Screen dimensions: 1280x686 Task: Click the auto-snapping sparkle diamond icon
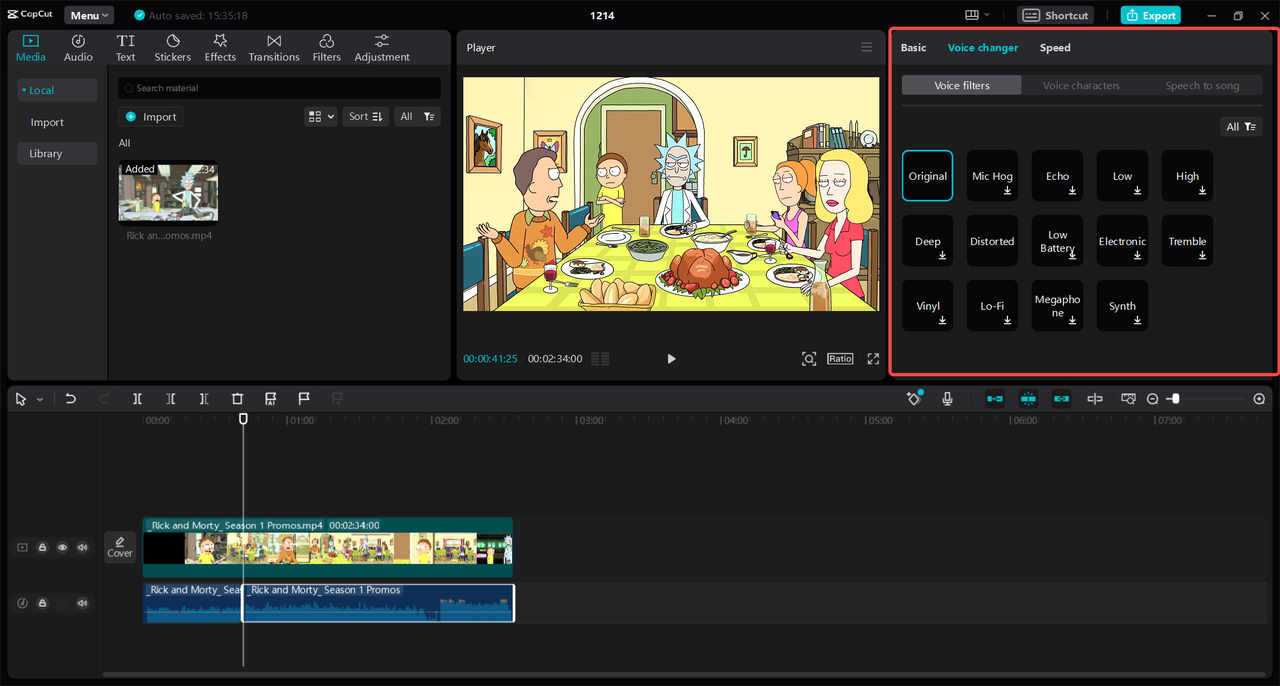click(x=914, y=398)
